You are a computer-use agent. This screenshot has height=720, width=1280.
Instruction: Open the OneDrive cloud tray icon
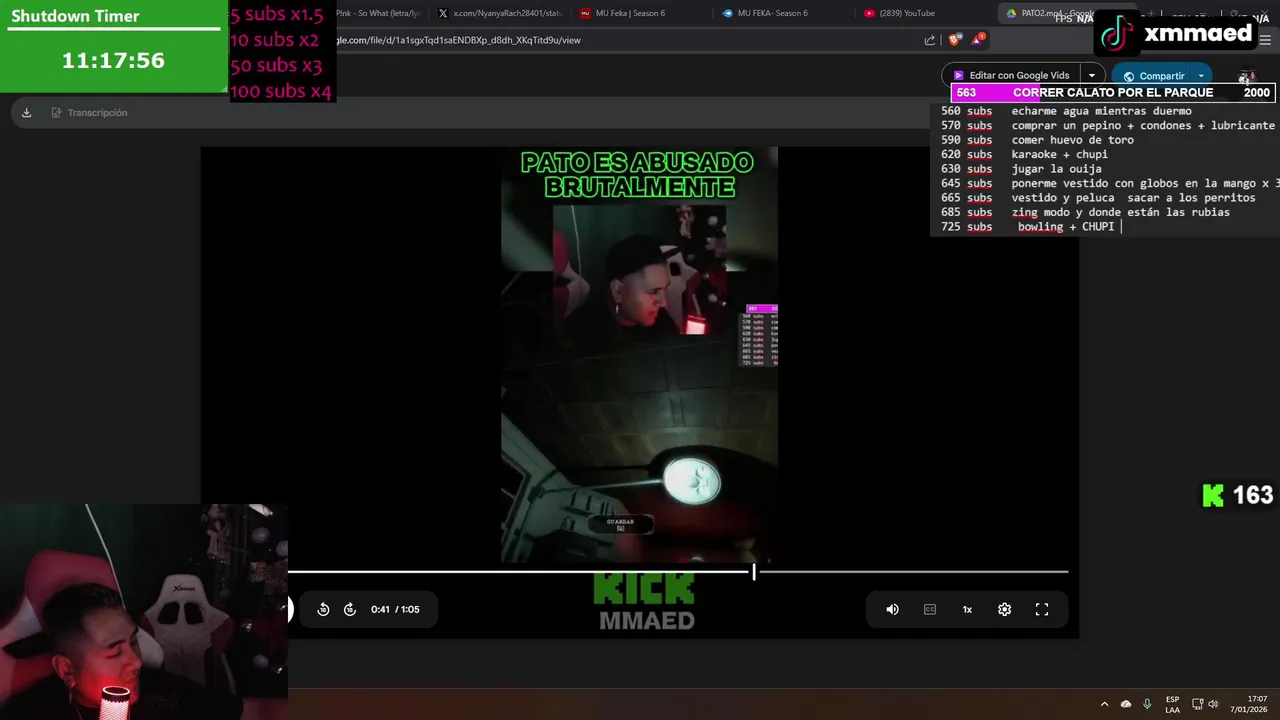coord(1126,704)
